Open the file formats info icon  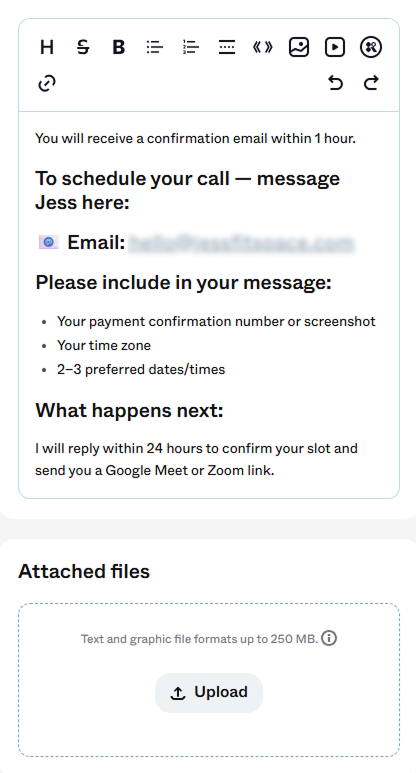pyautogui.click(x=329, y=638)
